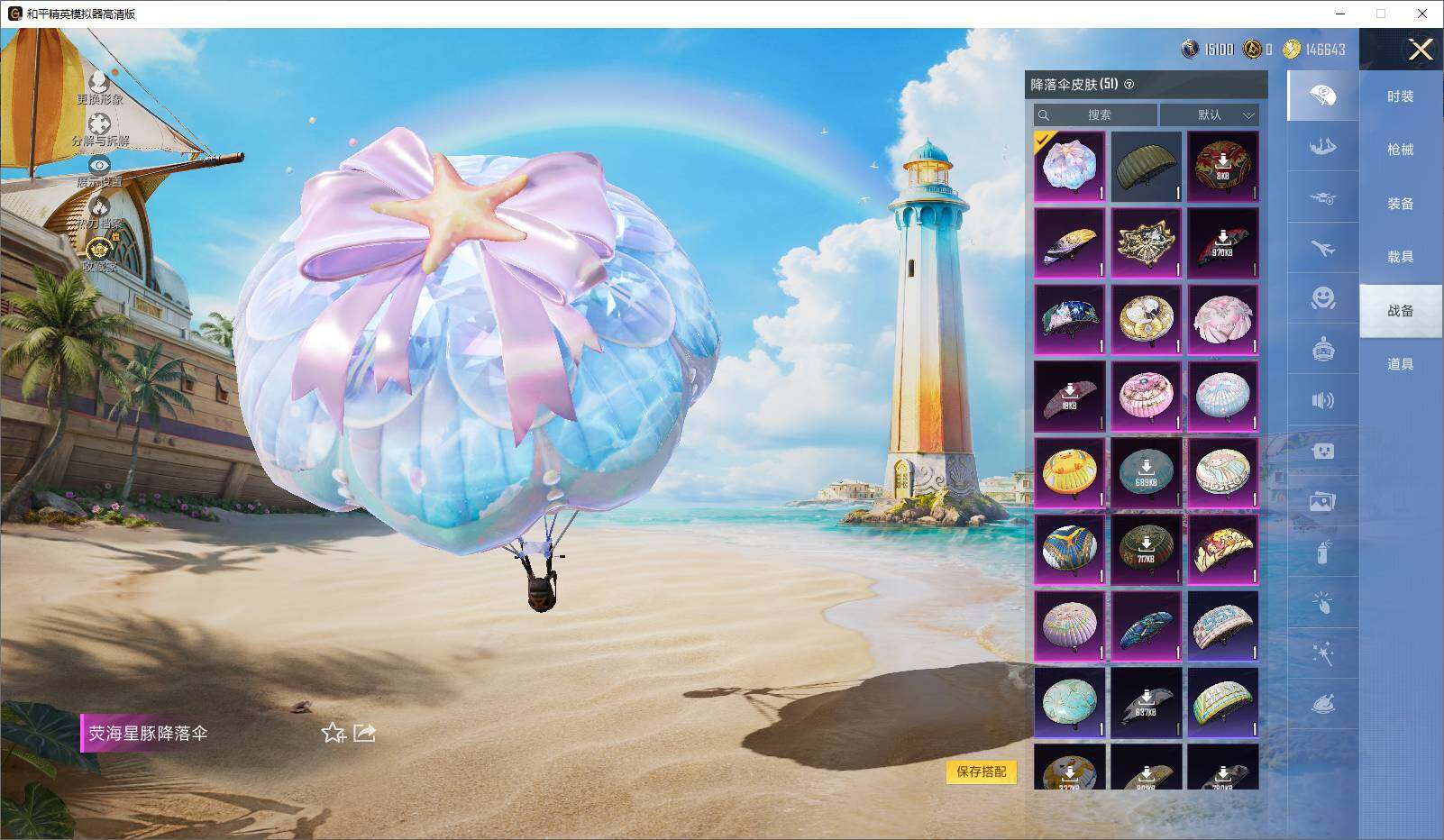Switch to the 枪械 firearms tab
1444x840 pixels.
(x=1401, y=150)
